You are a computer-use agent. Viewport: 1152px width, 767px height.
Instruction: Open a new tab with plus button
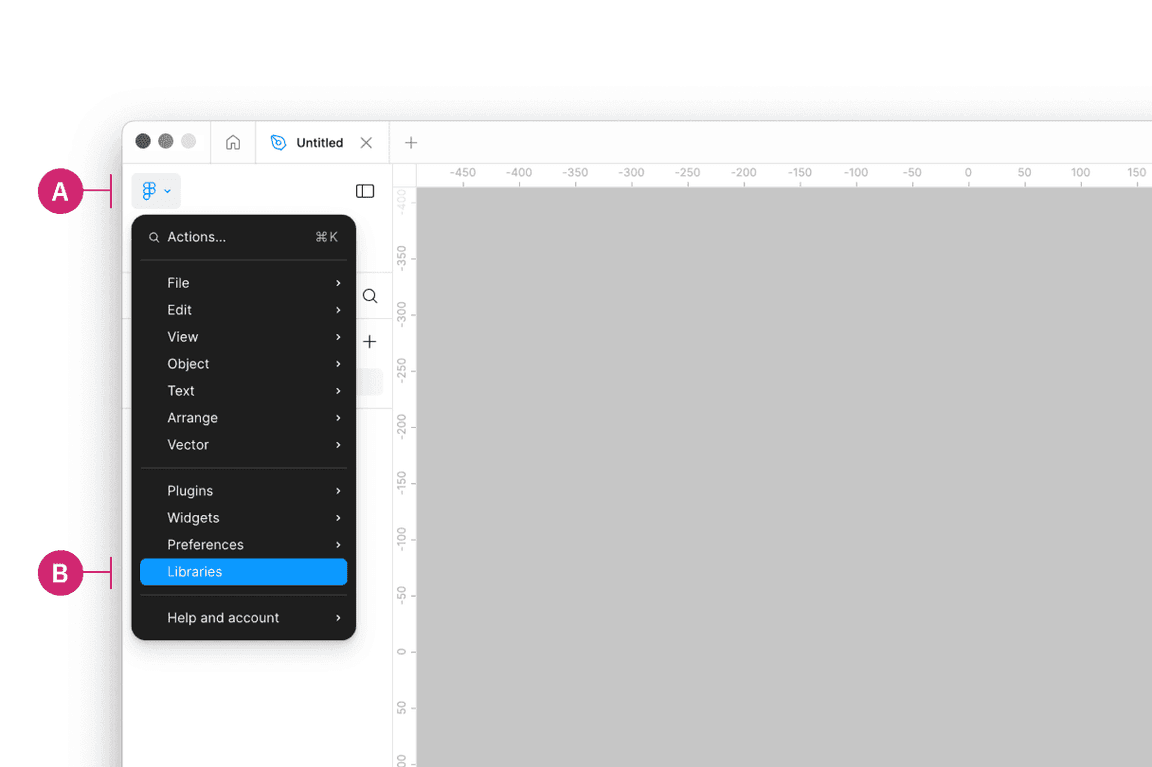(410, 143)
